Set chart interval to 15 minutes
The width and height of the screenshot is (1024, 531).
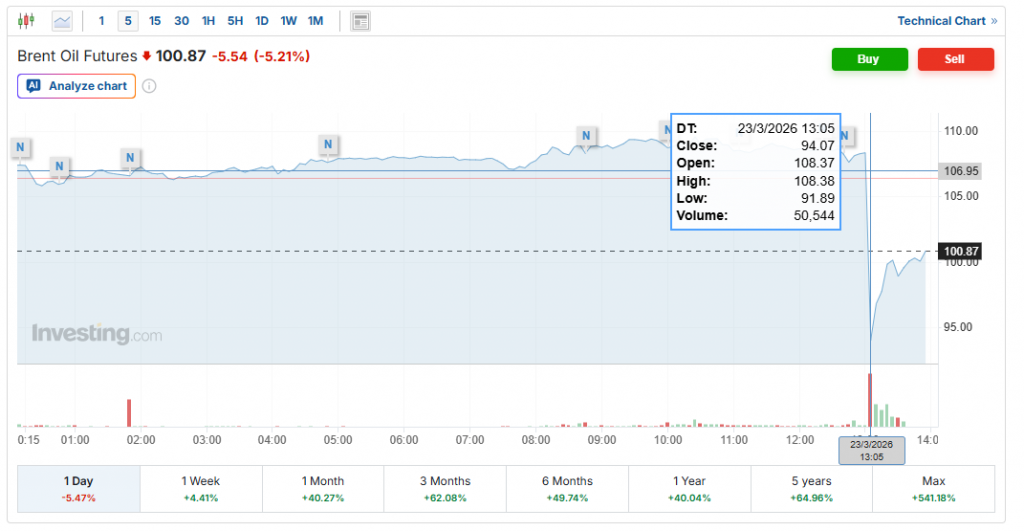pyautogui.click(x=155, y=21)
